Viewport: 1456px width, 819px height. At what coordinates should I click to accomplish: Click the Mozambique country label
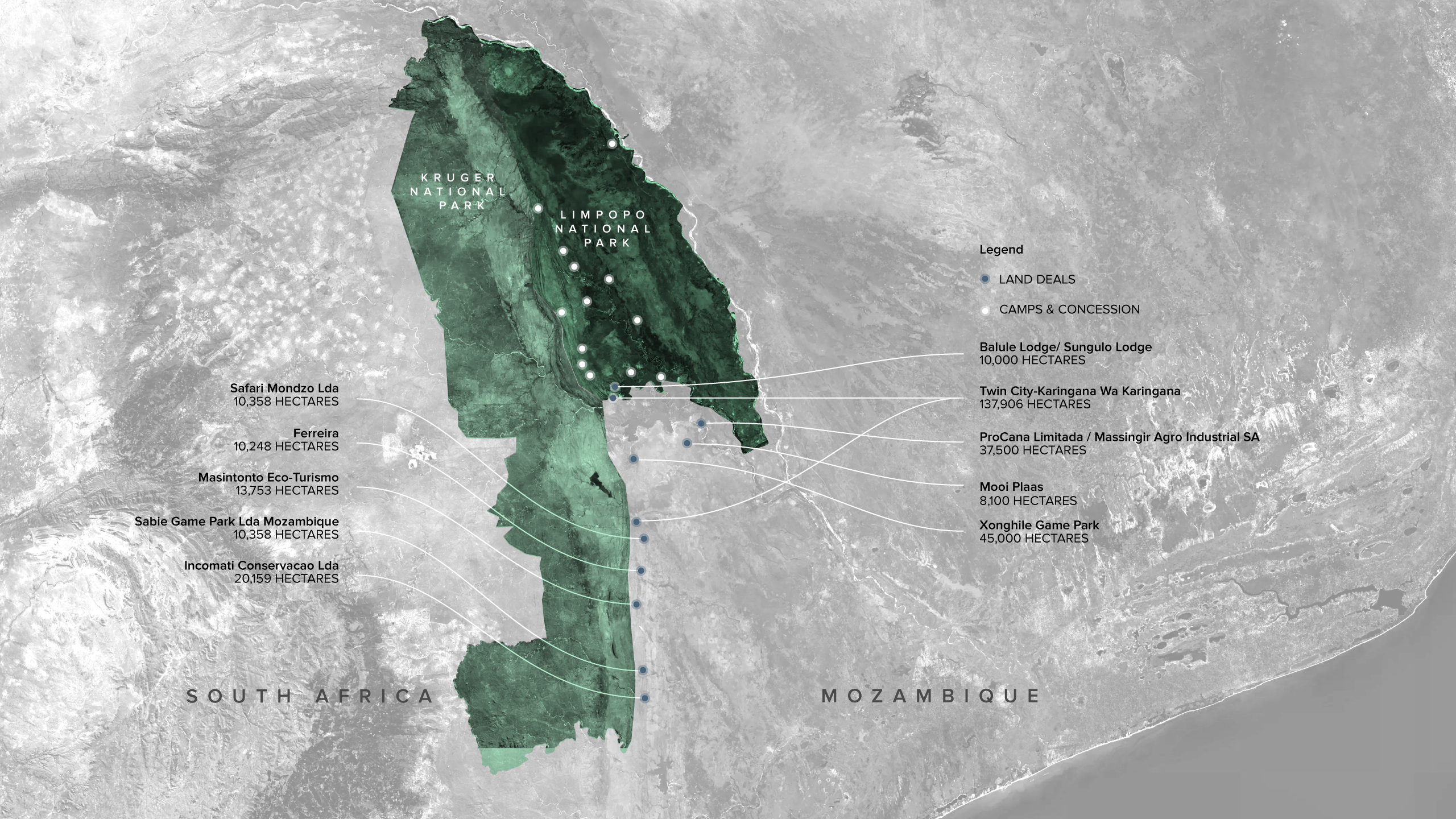point(931,696)
